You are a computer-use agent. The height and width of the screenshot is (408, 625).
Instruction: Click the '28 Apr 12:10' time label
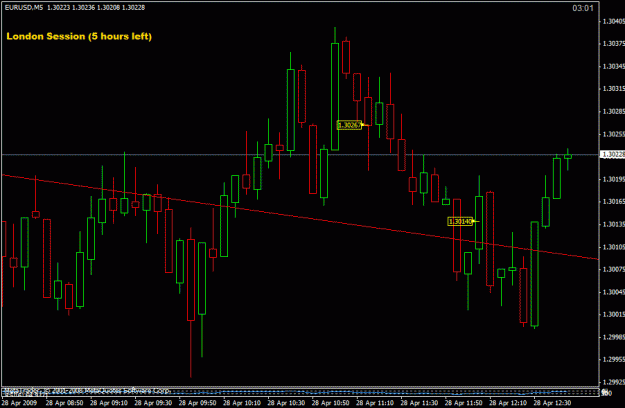[508, 403]
